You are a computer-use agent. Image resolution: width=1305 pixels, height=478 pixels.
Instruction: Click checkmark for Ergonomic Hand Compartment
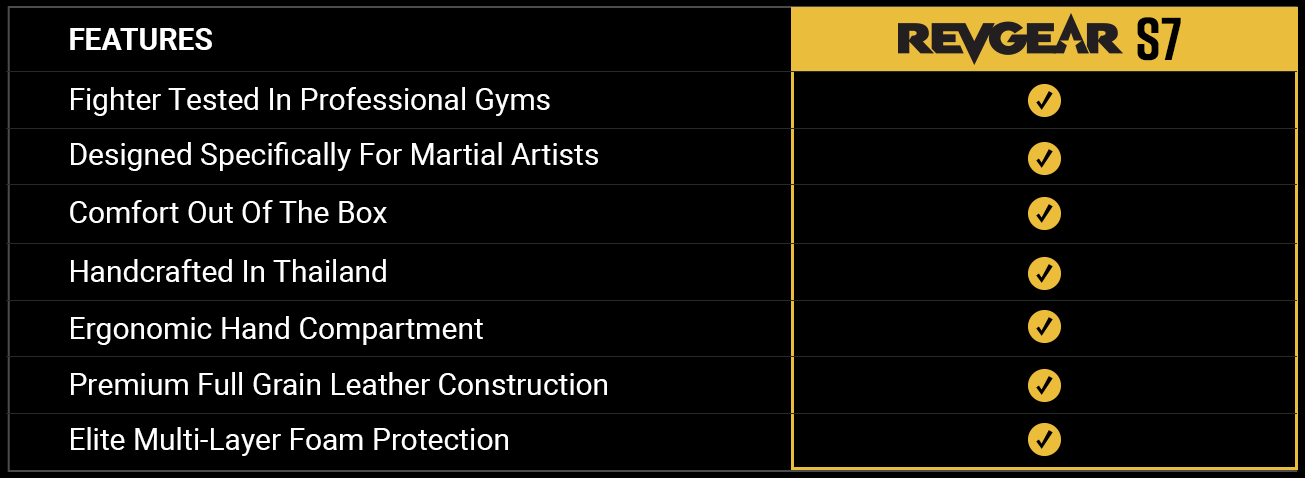(x=1044, y=327)
